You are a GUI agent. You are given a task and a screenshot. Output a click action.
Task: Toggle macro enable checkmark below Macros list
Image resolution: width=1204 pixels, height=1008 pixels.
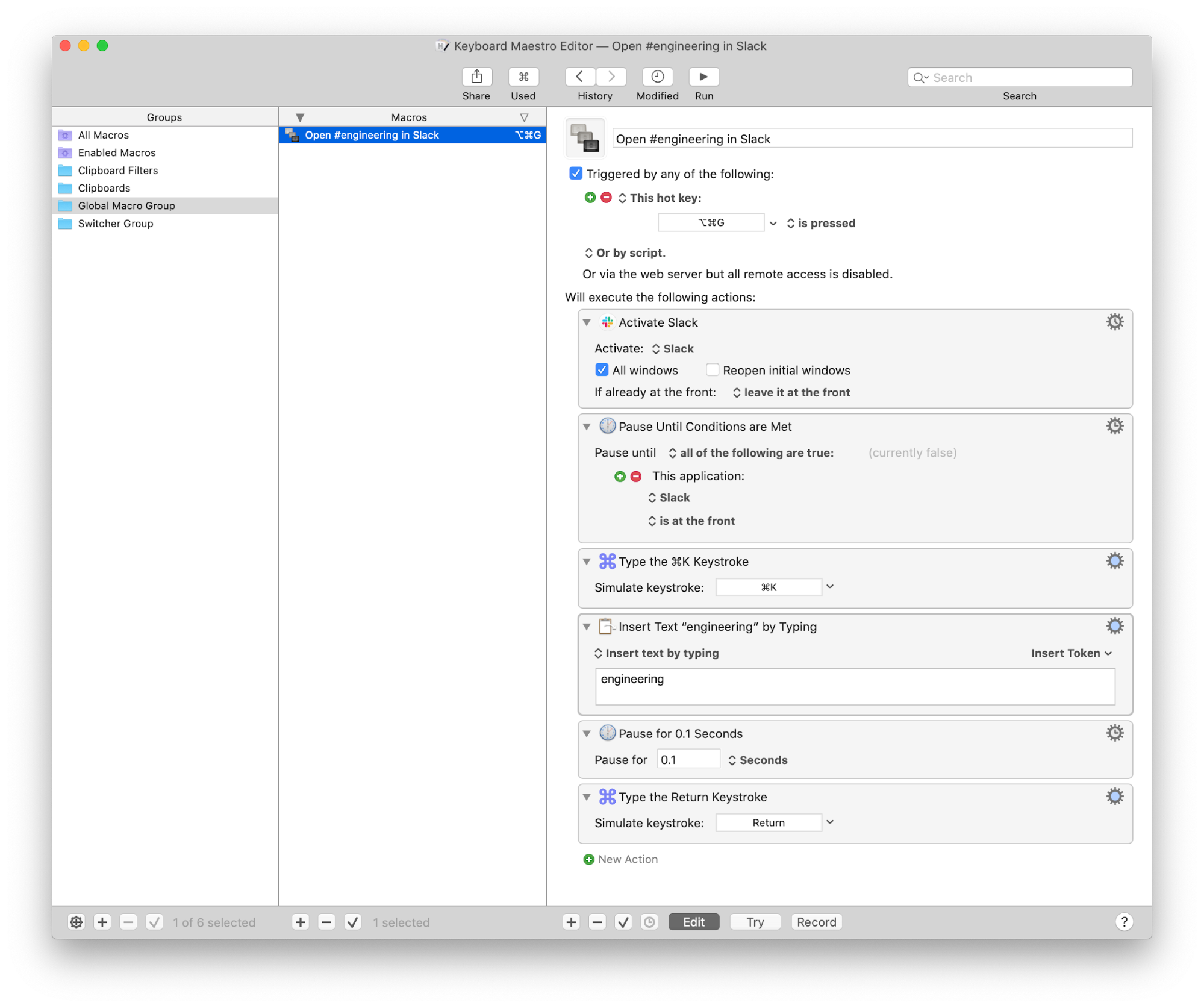(x=353, y=922)
